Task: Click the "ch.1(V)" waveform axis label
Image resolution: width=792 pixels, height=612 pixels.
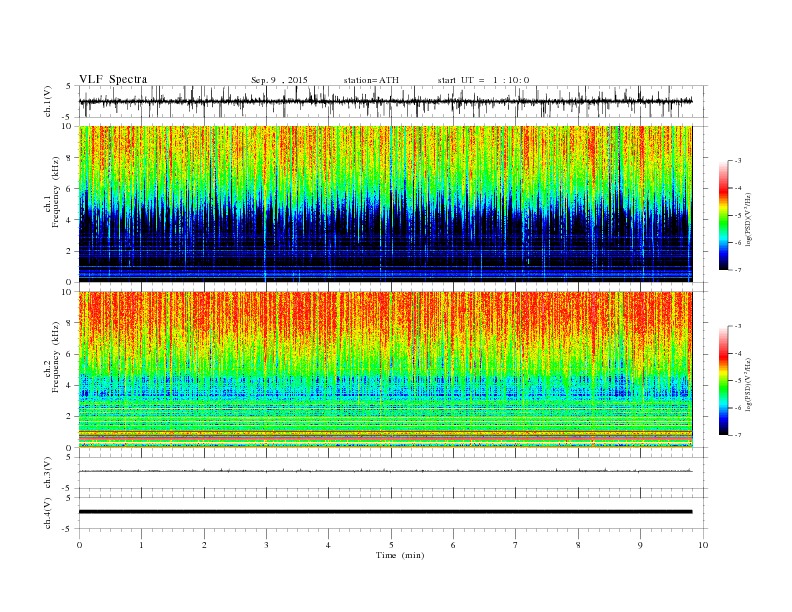Action: click(48, 101)
